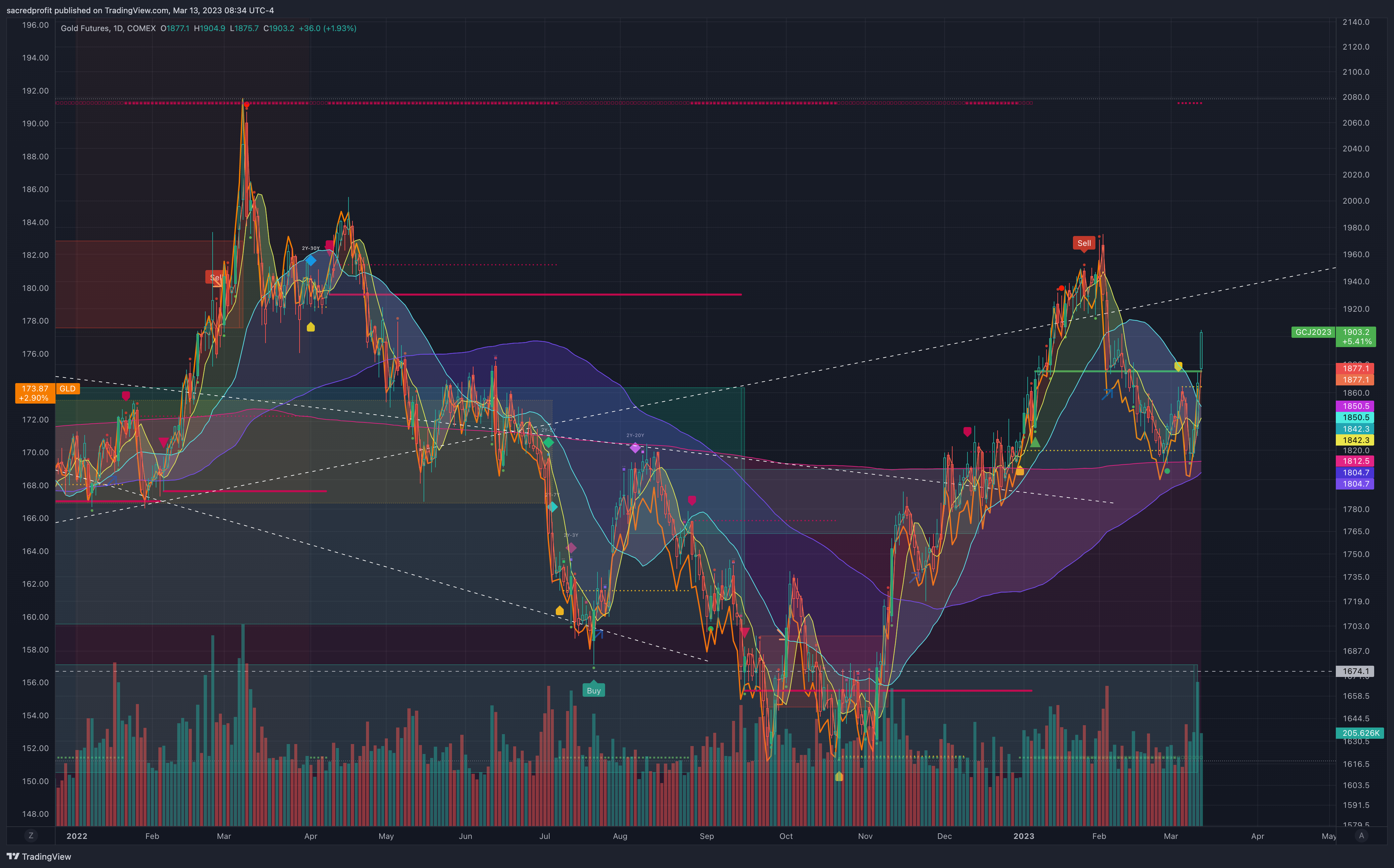Click the red dot at the March 2022 peak
This screenshot has width=1394, height=868.
pyautogui.click(x=246, y=104)
